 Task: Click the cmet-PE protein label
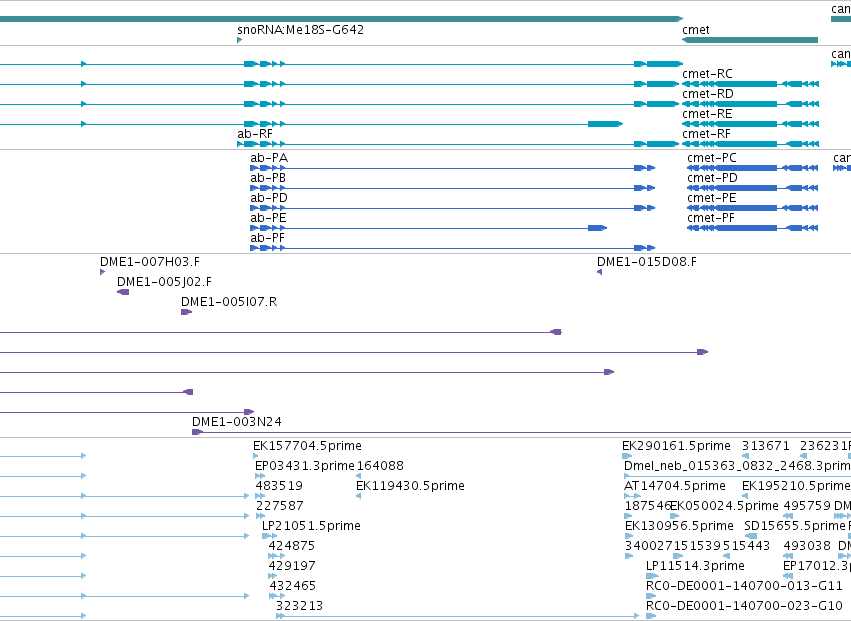click(x=712, y=198)
